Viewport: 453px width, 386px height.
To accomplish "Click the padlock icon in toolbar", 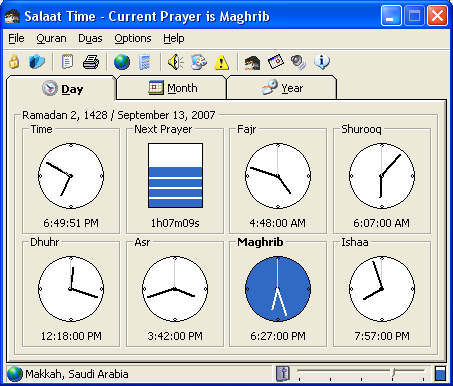I will (x=14, y=62).
